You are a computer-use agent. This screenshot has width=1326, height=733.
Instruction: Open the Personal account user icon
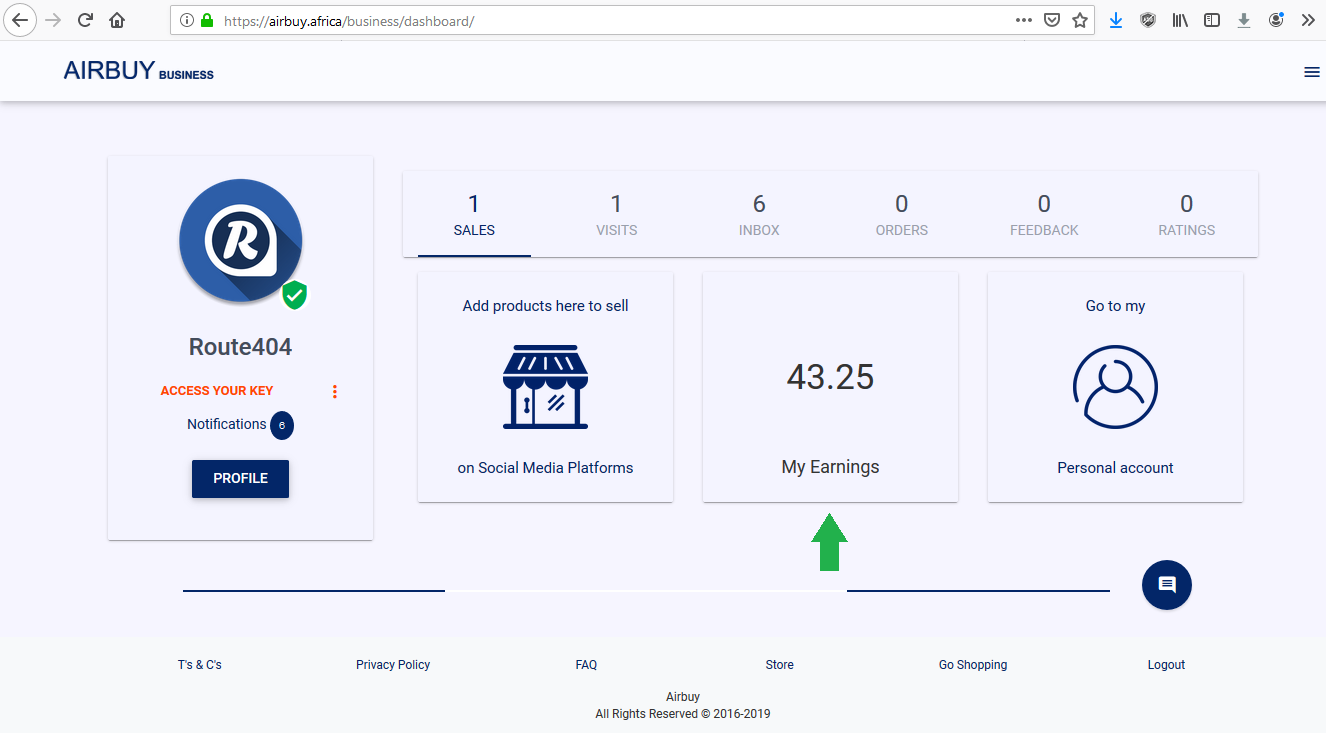point(1115,388)
